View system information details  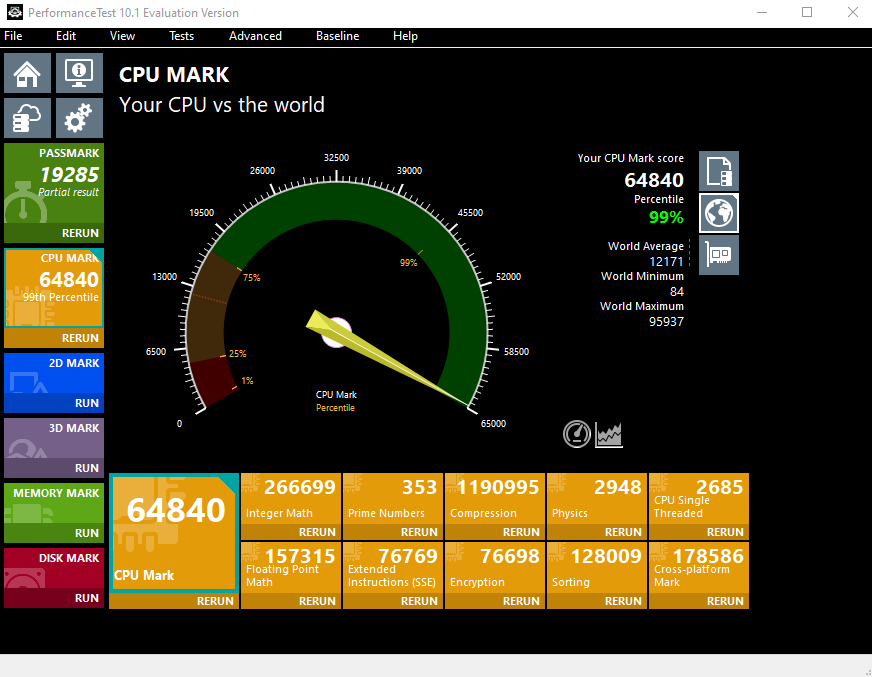[x=79, y=72]
